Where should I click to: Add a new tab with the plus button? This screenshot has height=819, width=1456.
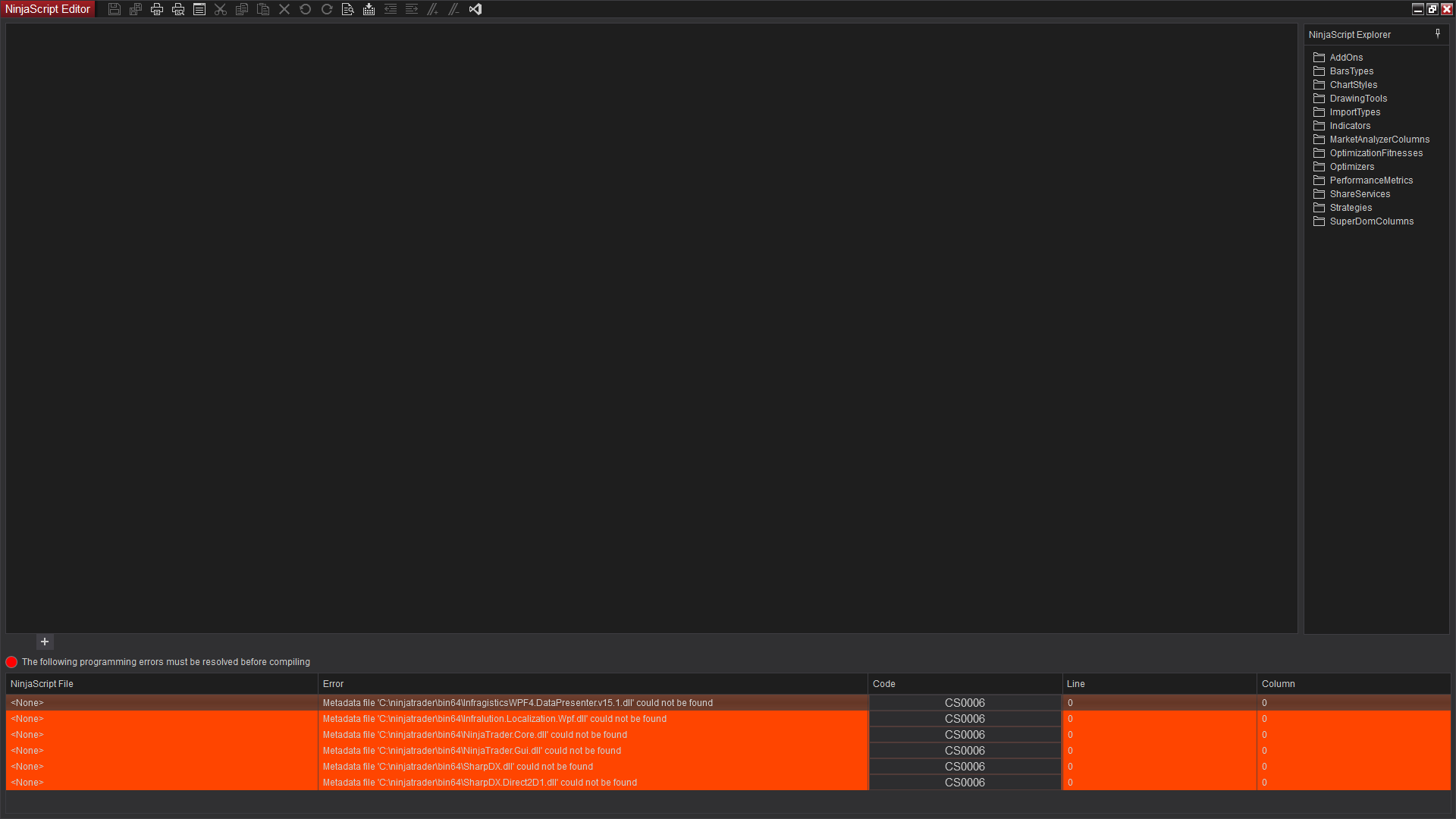pos(45,642)
